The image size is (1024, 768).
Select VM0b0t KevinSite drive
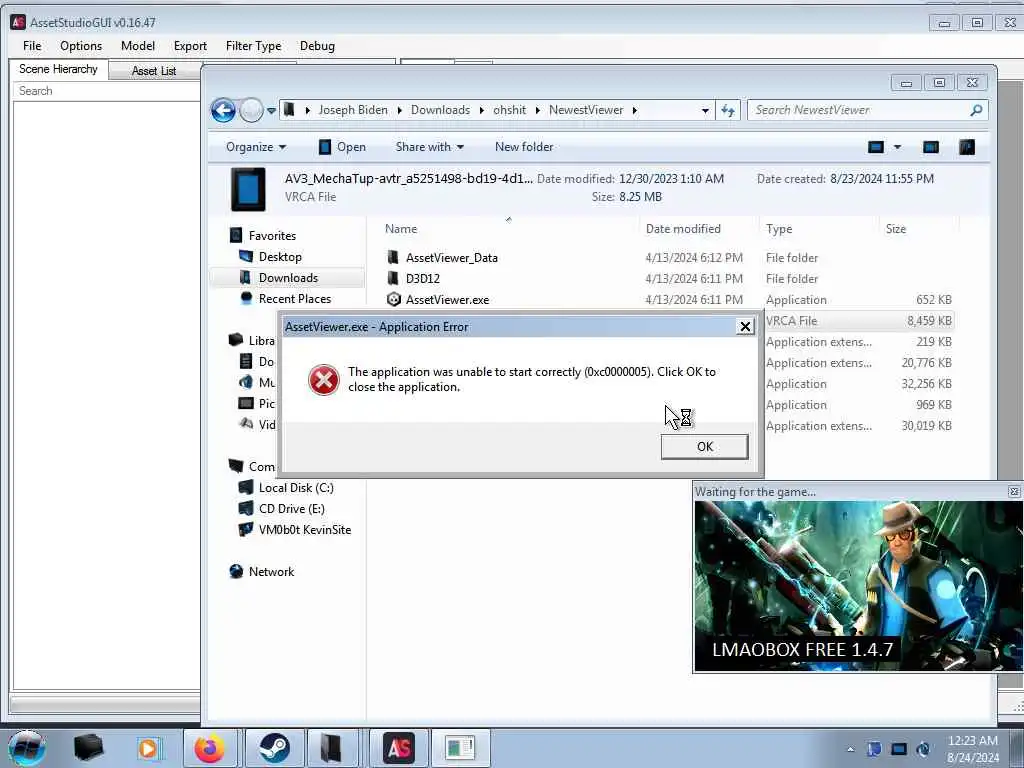pyautogui.click(x=304, y=530)
